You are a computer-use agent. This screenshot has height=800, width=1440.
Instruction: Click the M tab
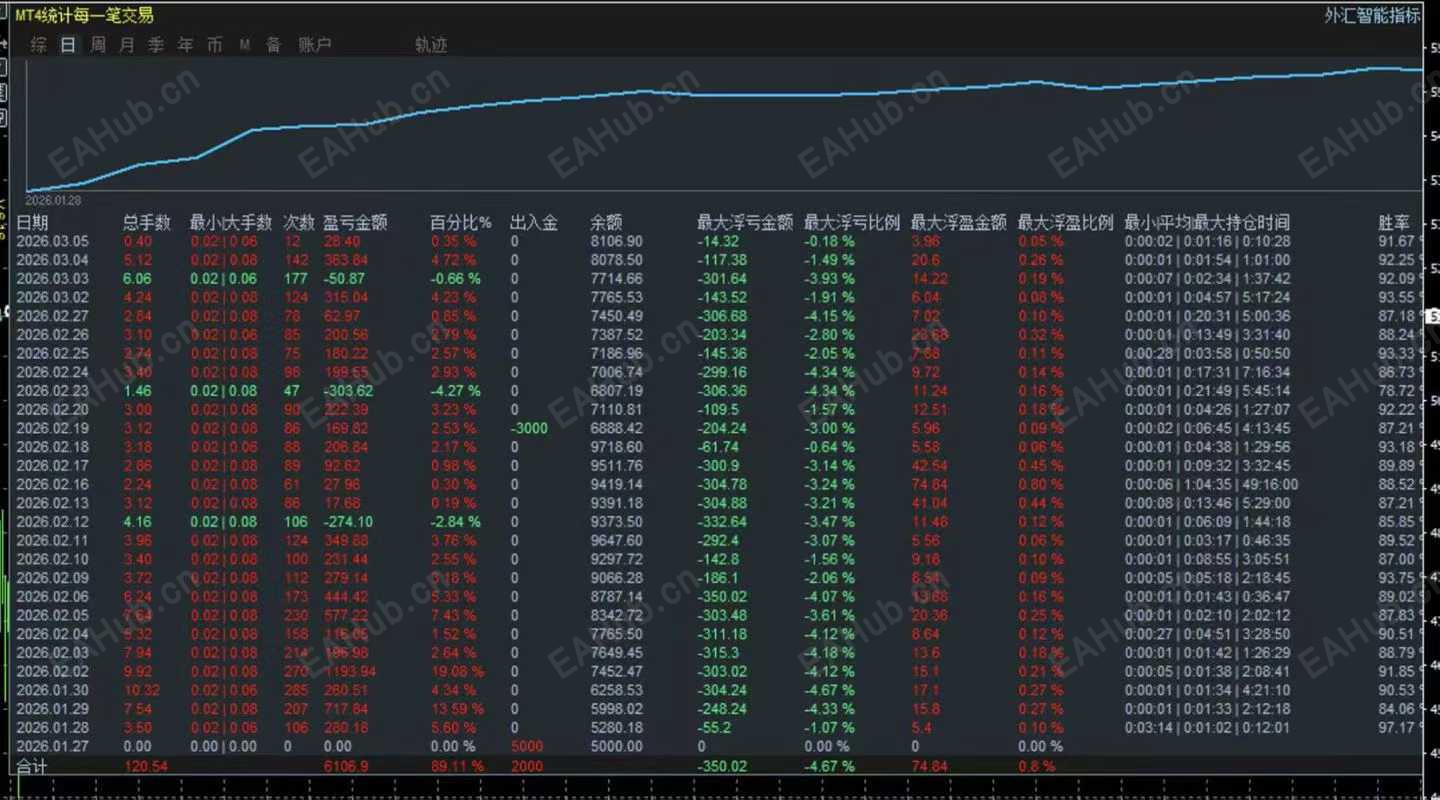click(245, 44)
